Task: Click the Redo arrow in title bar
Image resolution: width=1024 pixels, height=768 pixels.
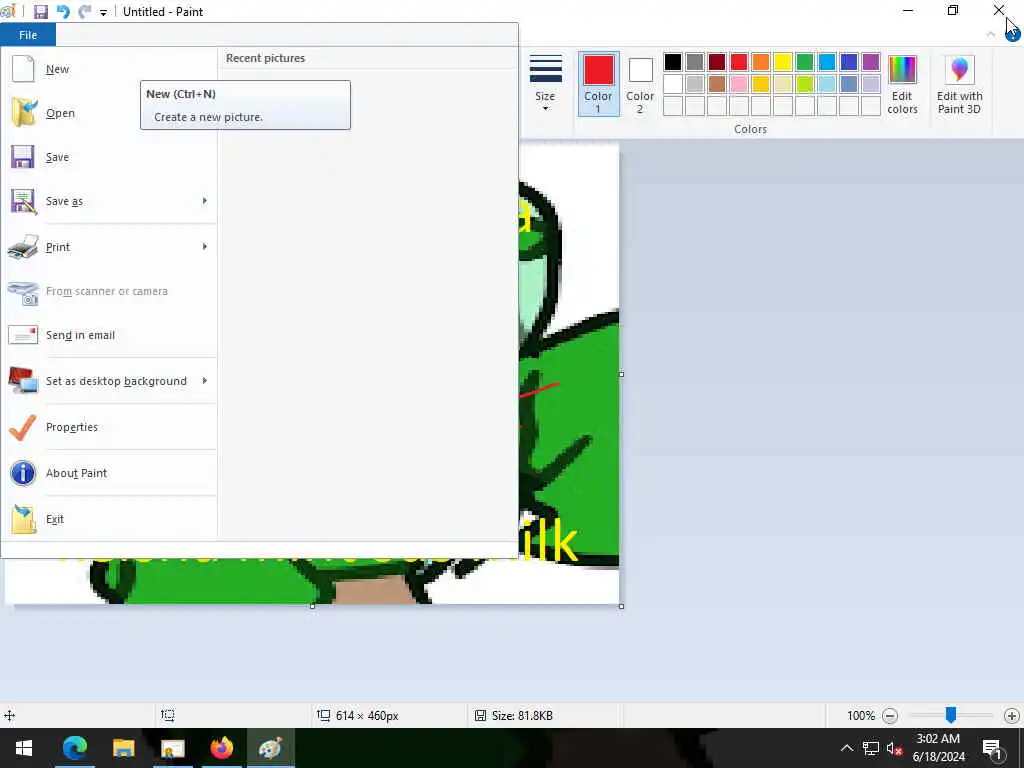Action: tap(84, 12)
